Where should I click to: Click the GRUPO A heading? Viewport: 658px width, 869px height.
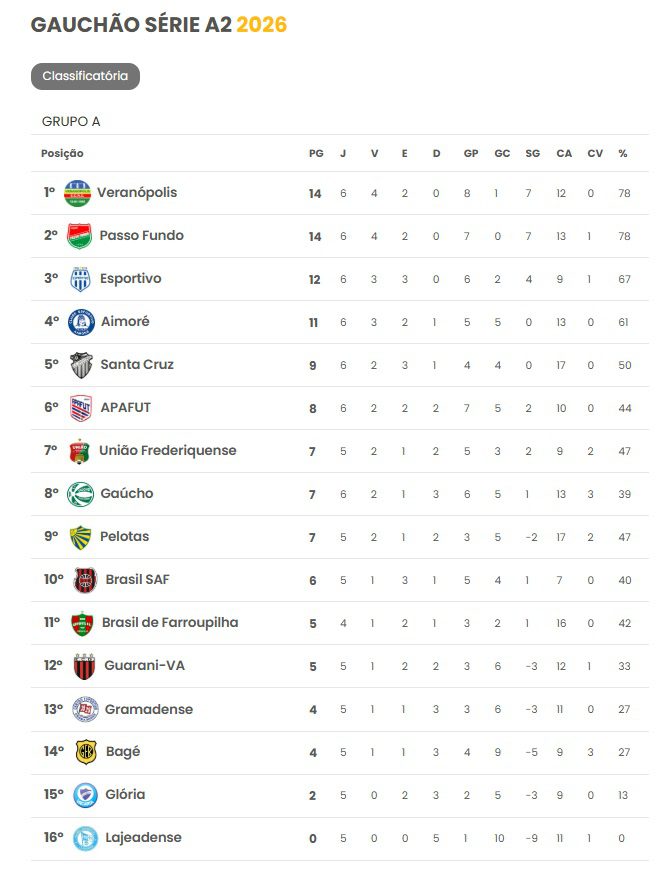click(71, 121)
